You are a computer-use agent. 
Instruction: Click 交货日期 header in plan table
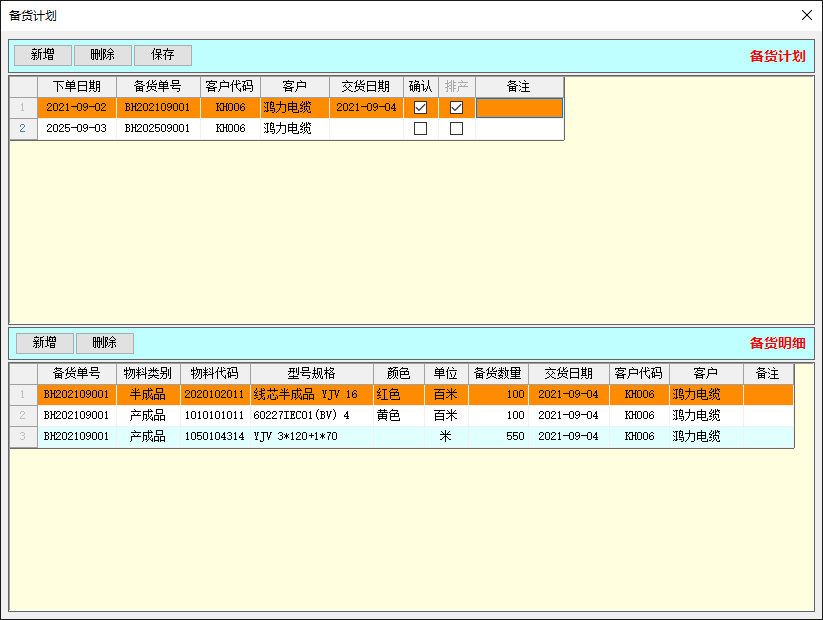point(366,87)
